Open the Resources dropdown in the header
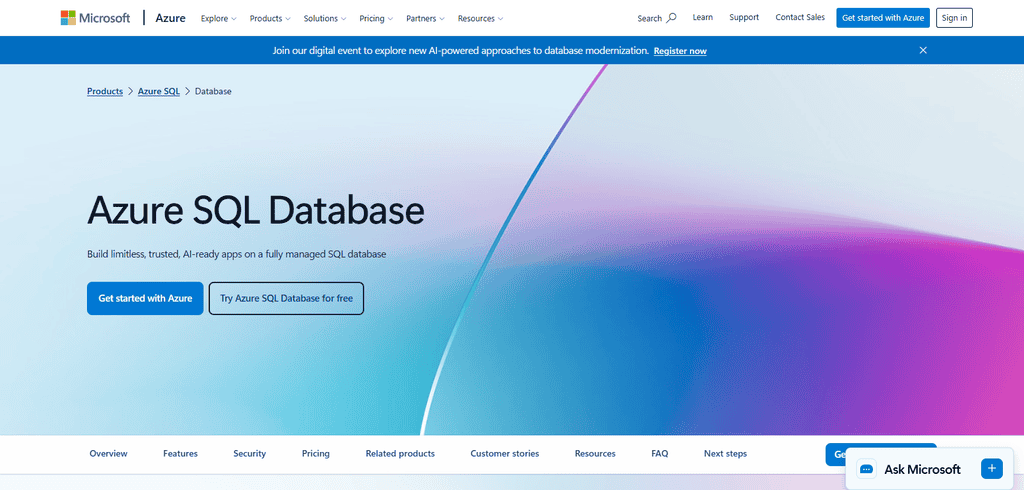The image size is (1024, 490). (x=480, y=18)
